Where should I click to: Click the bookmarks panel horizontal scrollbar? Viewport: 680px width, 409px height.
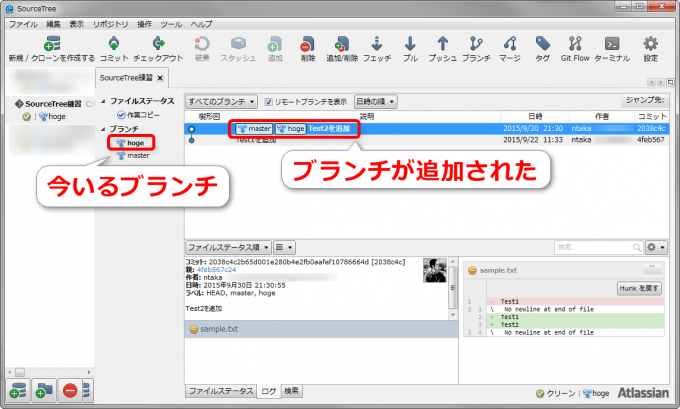tap(50, 373)
